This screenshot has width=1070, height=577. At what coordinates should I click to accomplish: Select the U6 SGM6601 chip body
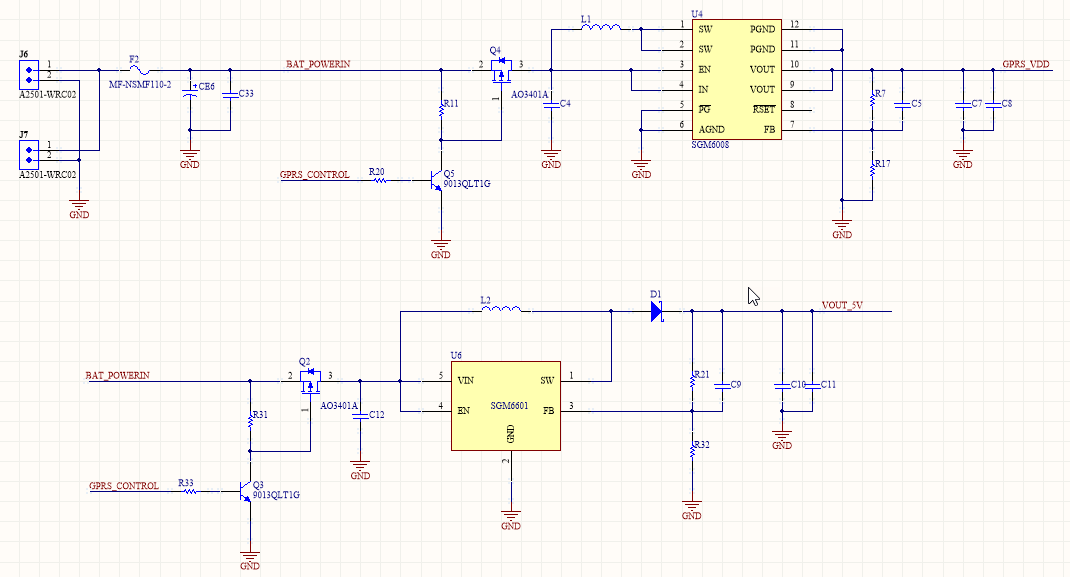(x=506, y=406)
